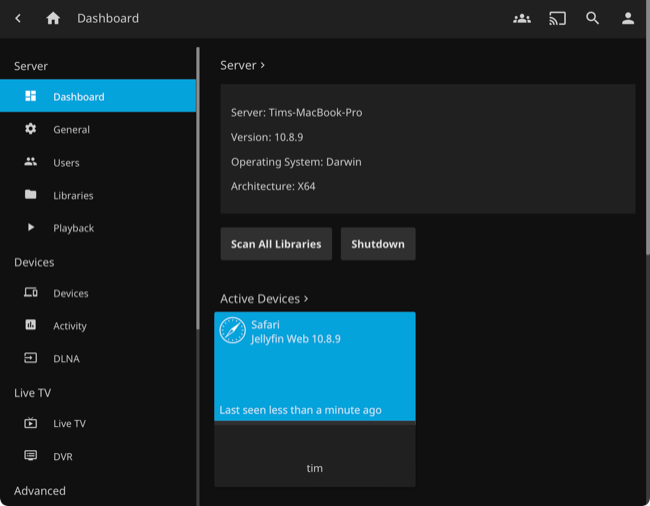The width and height of the screenshot is (650, 506).
Task: Select the Safari active device card
Action: [315, 366]
